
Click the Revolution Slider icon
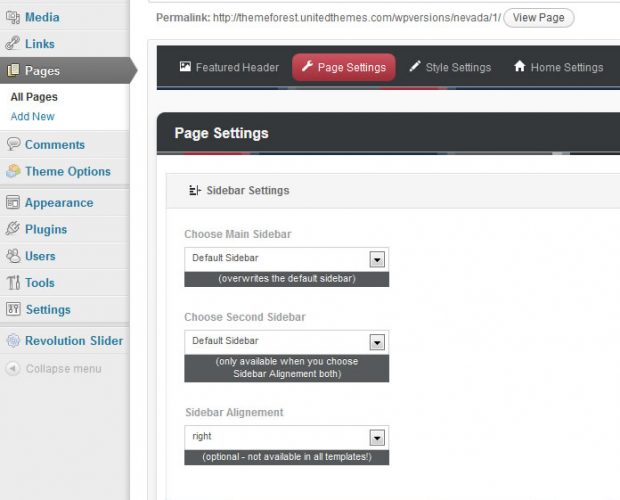(x=12, y=341)
